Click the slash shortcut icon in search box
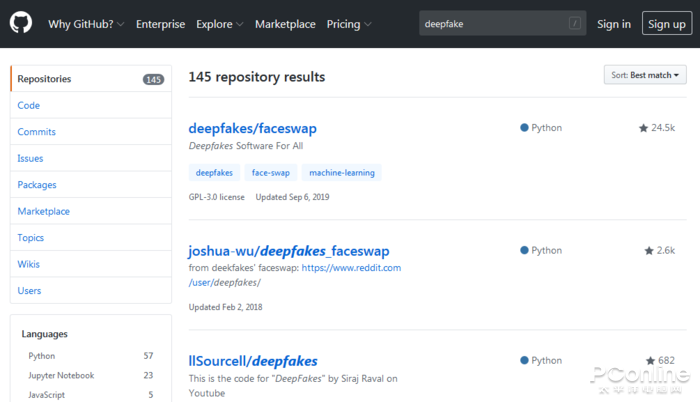 574,24
